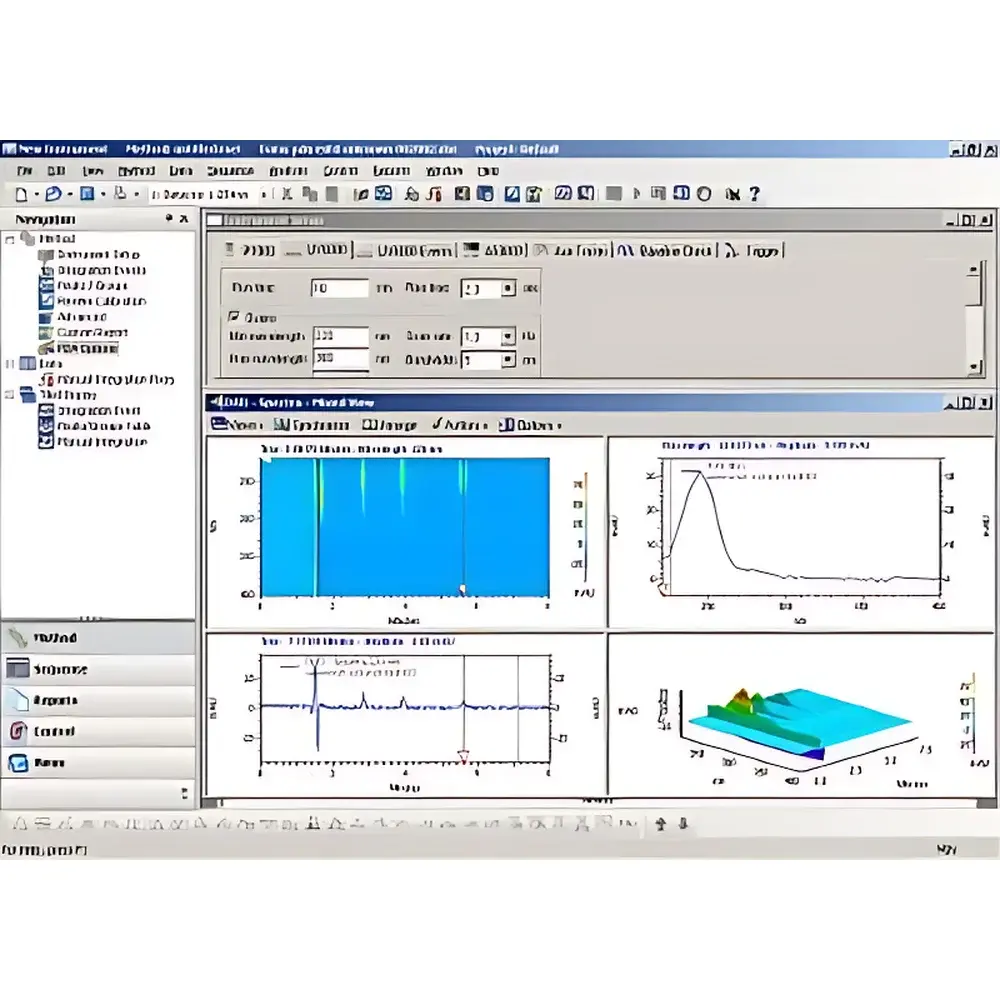Open Help via the question mark toolbar icon

pyautogui.click(x=756, y=192)
